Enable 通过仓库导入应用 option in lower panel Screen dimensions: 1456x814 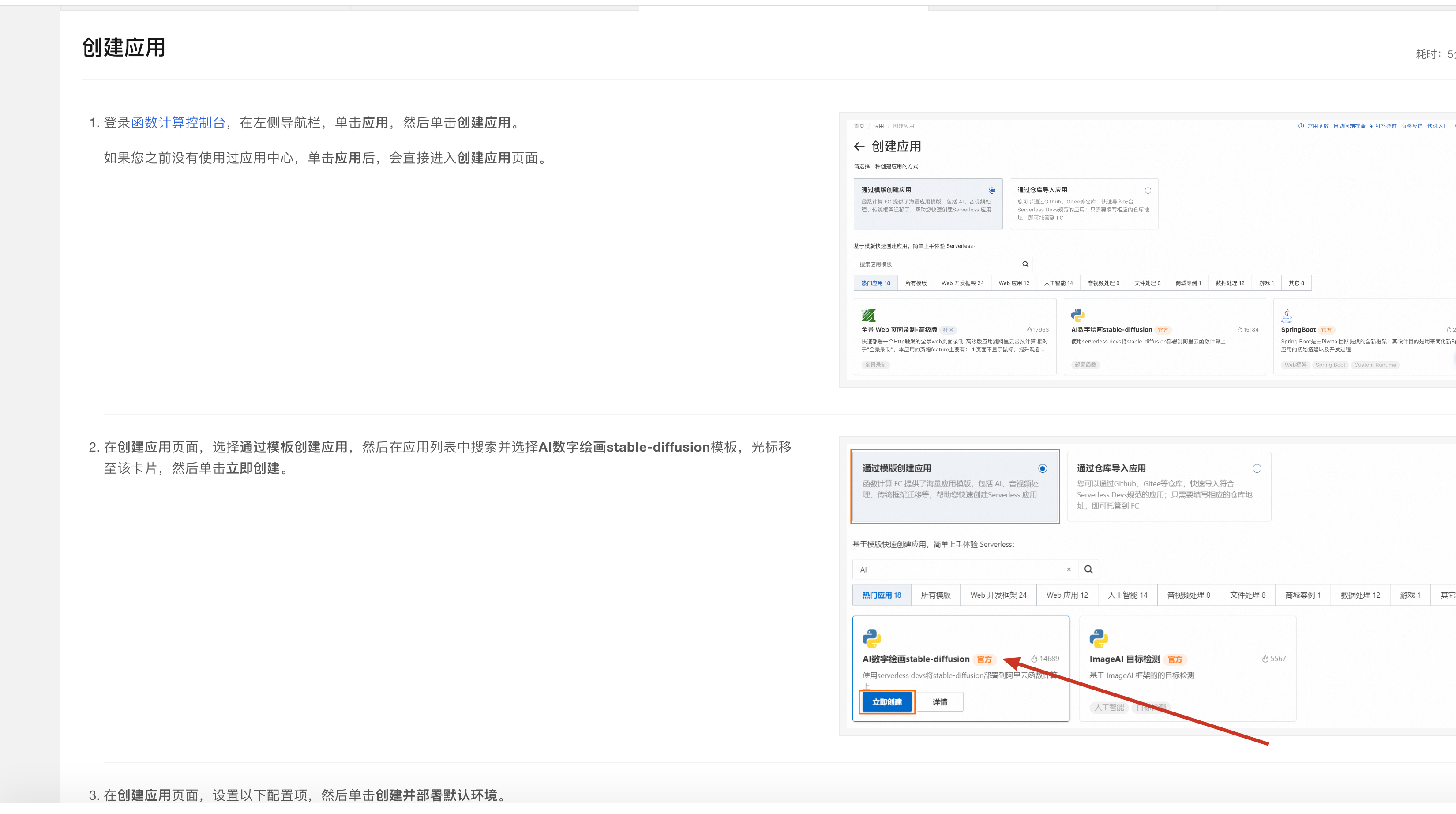tap(1257, 468)
